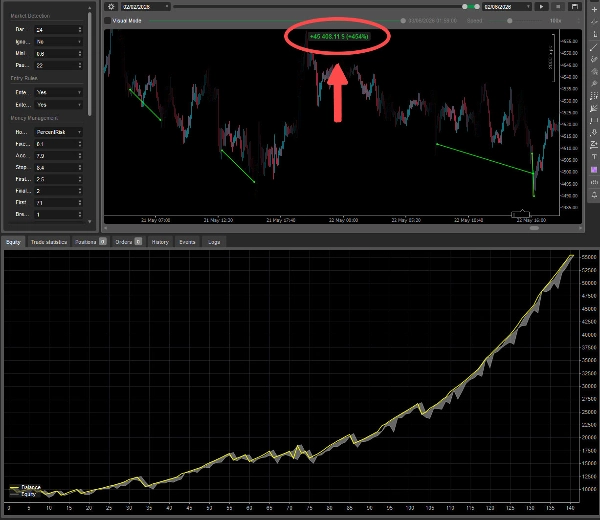Select the pitchfork tool icon
This screenshot has height=520, width=600.
tap(594, 83)
